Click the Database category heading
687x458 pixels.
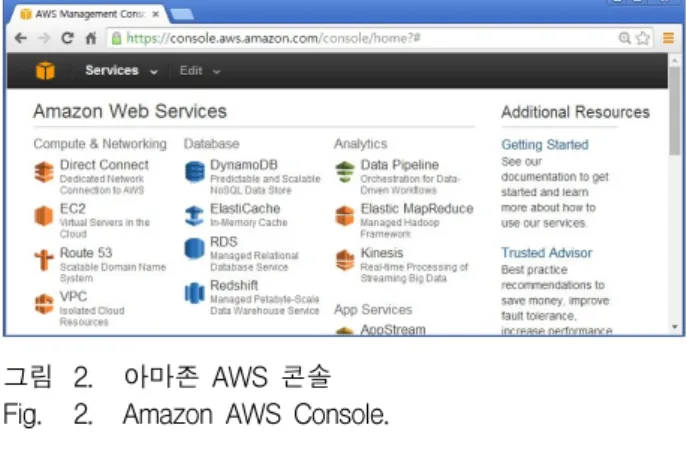[211, 144]
